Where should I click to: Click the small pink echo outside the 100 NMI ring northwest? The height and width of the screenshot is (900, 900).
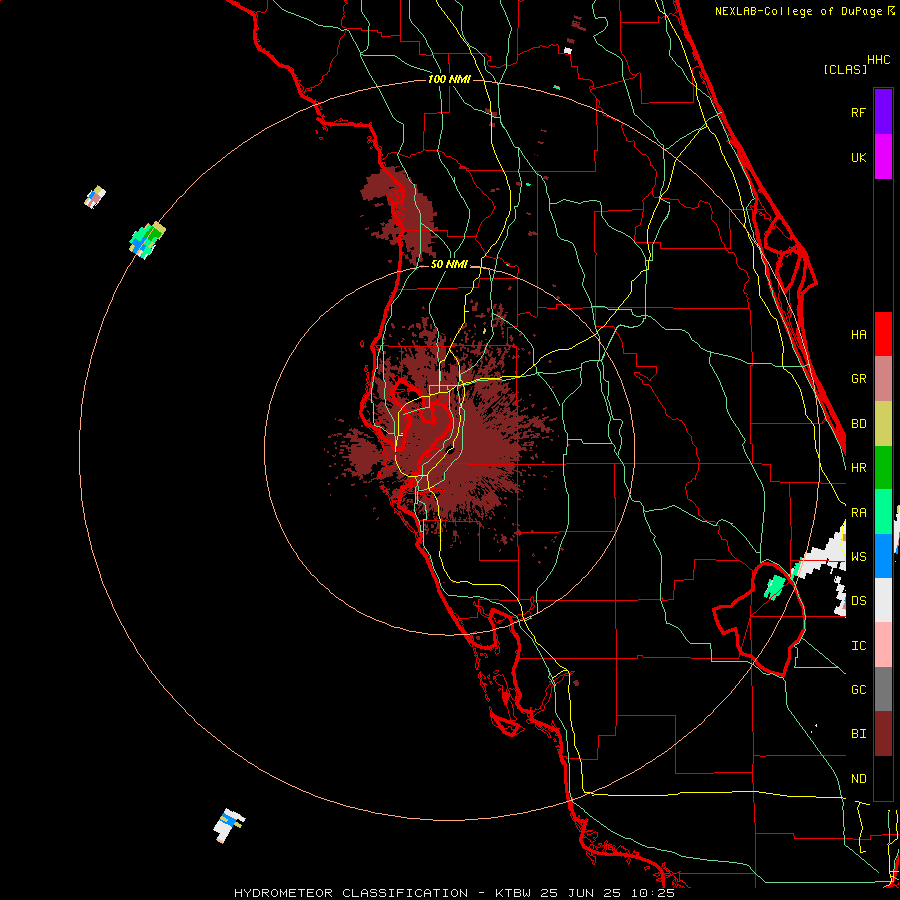point(95,197)
